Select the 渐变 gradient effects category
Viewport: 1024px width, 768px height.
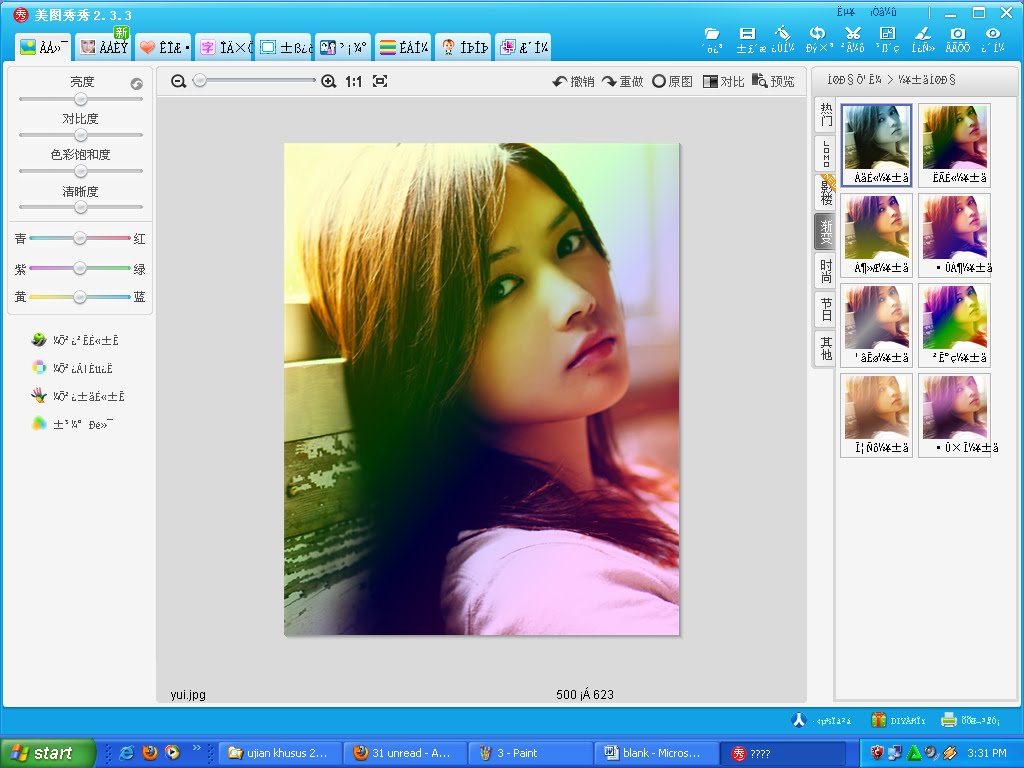tap(825, 232)
